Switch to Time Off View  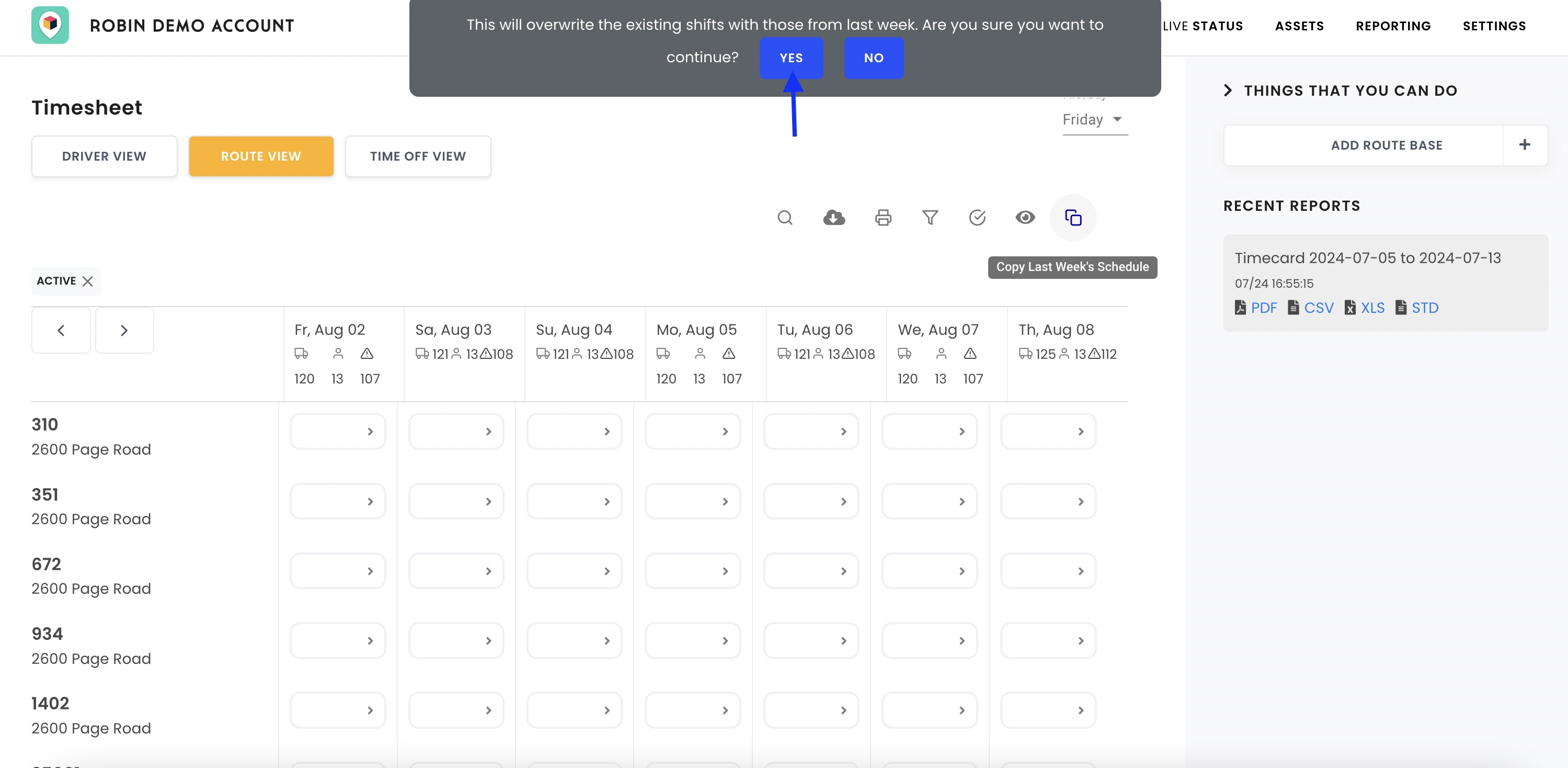click(x=418, y=156)
